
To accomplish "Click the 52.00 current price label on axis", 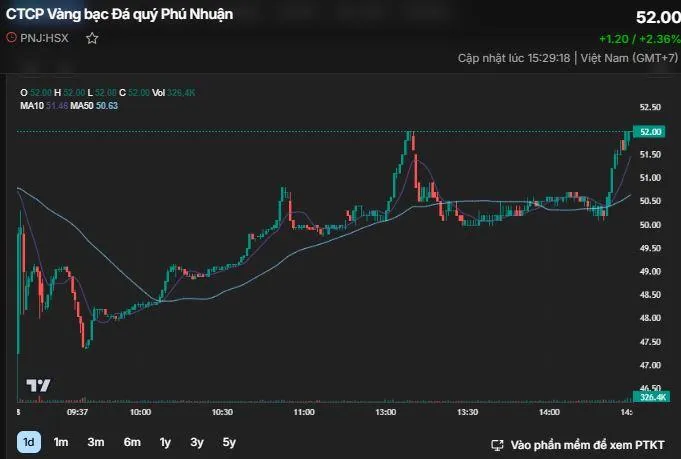I will pyautogui.click(x=649, y=132).
